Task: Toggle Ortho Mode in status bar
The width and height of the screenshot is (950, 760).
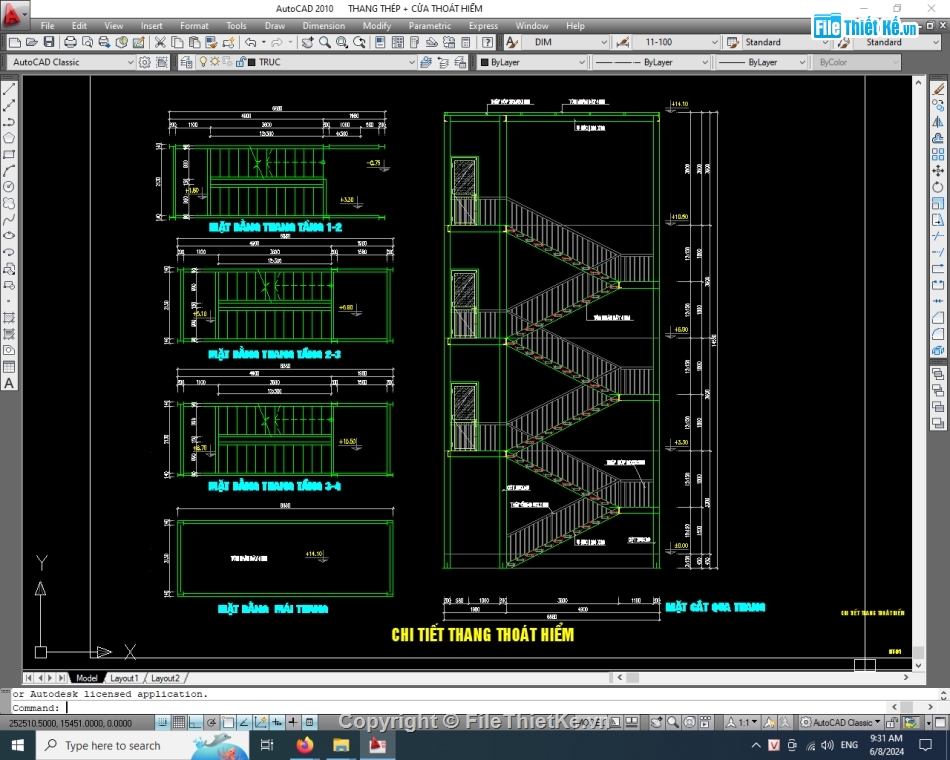Action: pyautogui.click(x=195, y=722)
